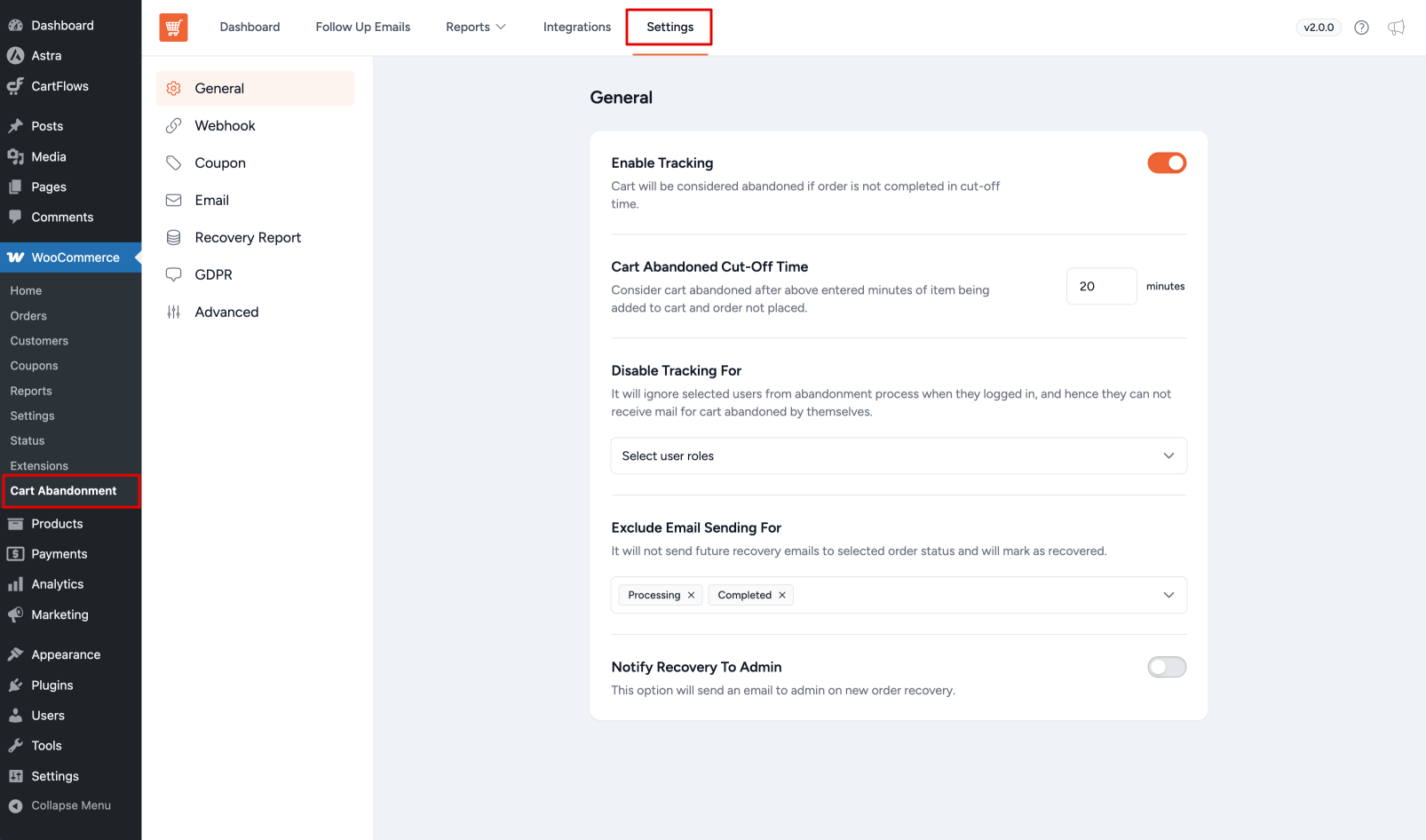This screenshot has width=1426, height=840.
Task: Click the Appearance paintbrush icon
Action: [x=15, y=654]
